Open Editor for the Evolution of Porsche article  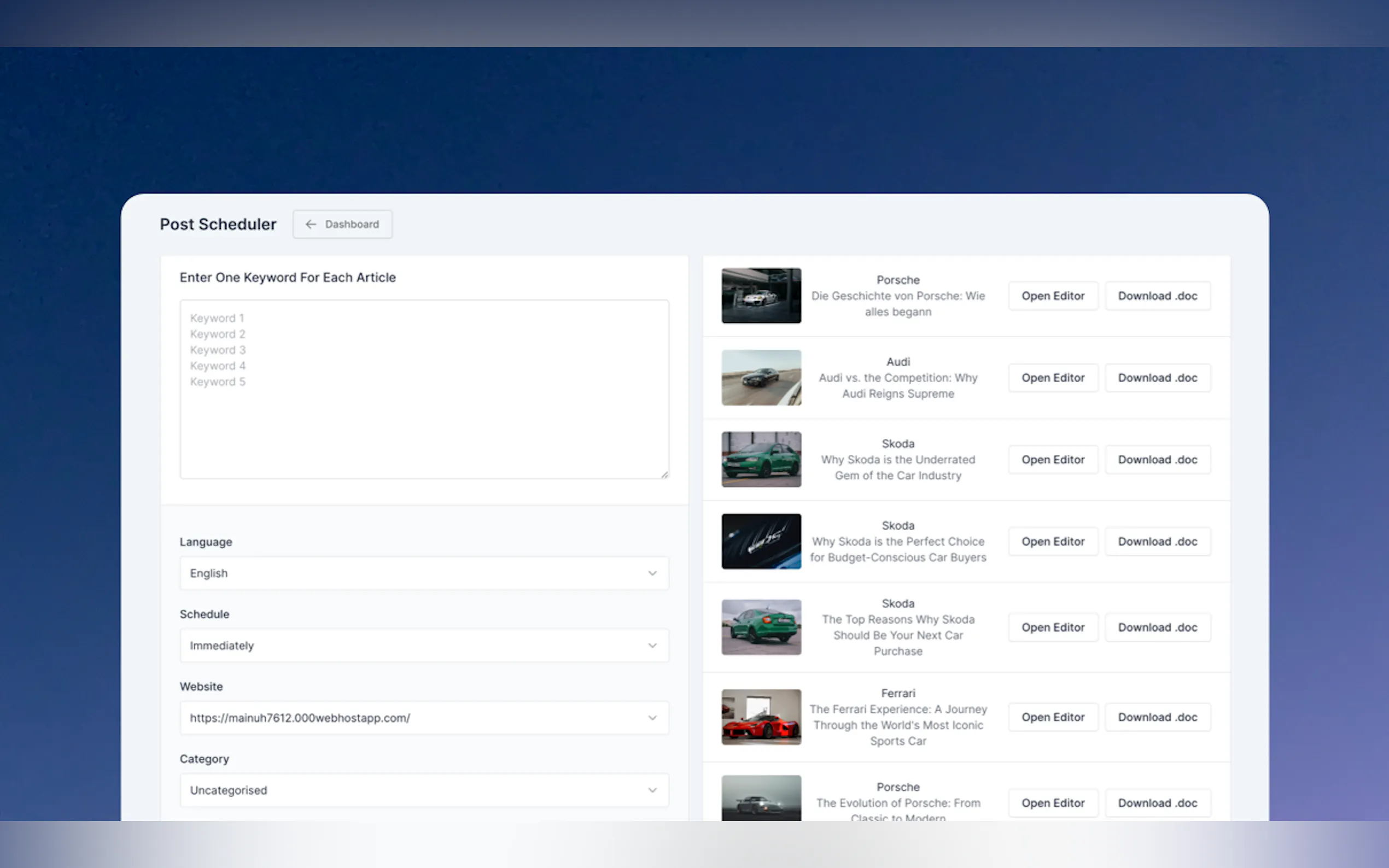coord(1053,802)
